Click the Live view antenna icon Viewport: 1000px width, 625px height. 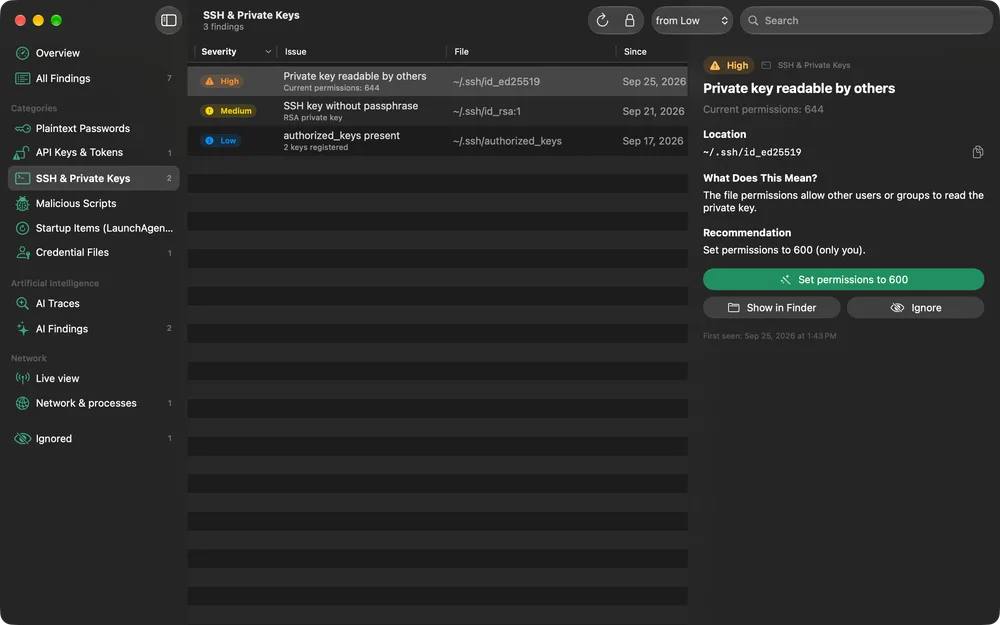click(x=22, y=378)
